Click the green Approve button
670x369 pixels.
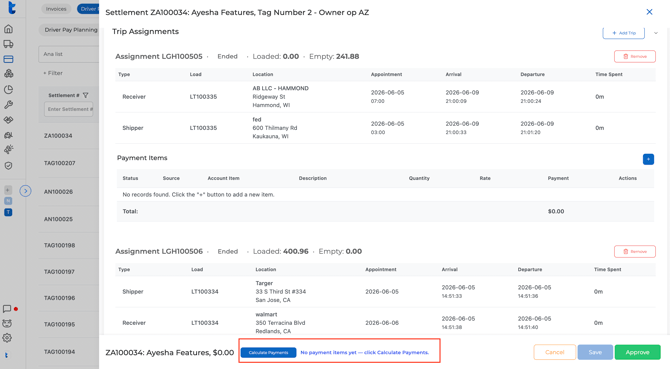coord(638,352)
